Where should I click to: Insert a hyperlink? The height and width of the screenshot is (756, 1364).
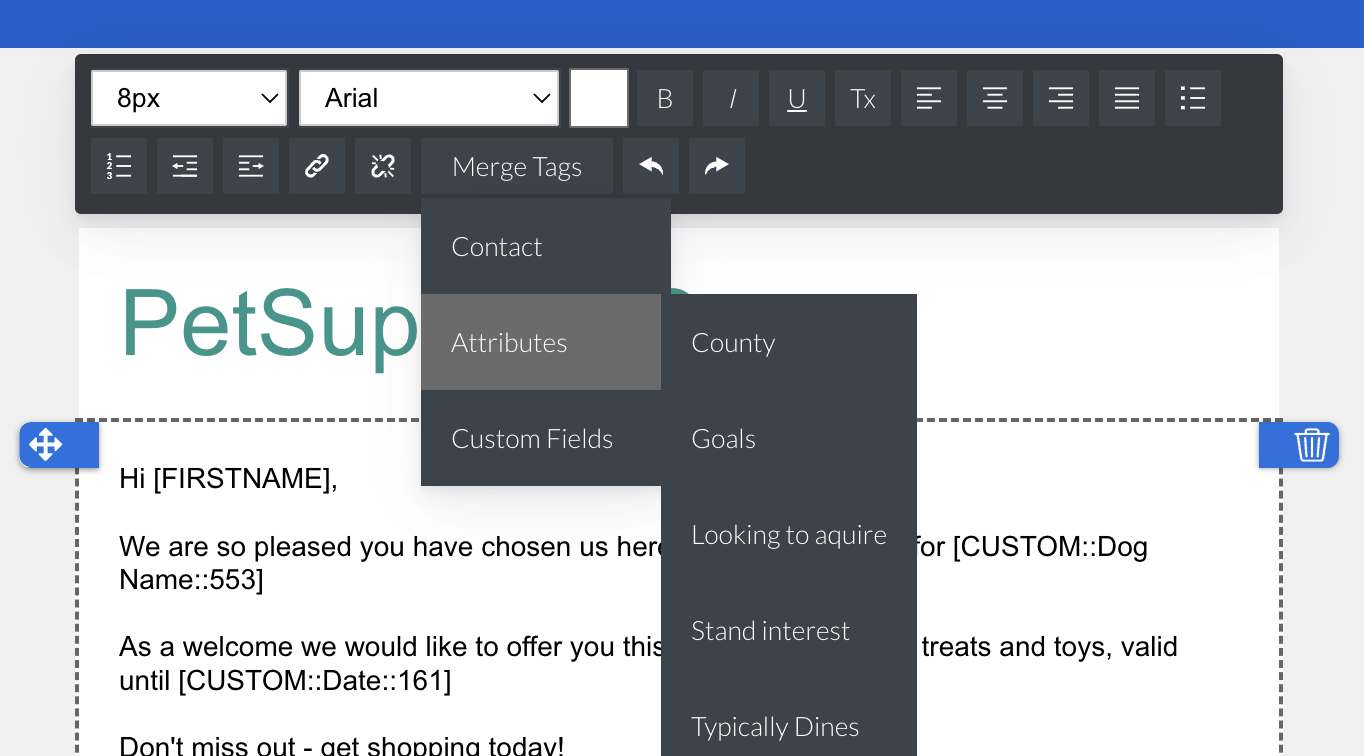pos(317,166)
